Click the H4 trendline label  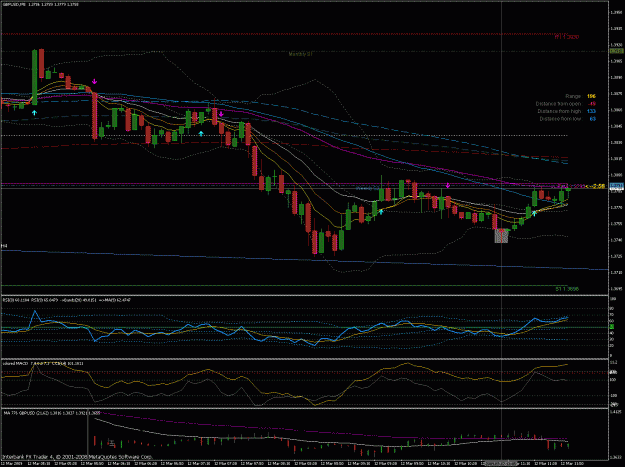(4, 246)
